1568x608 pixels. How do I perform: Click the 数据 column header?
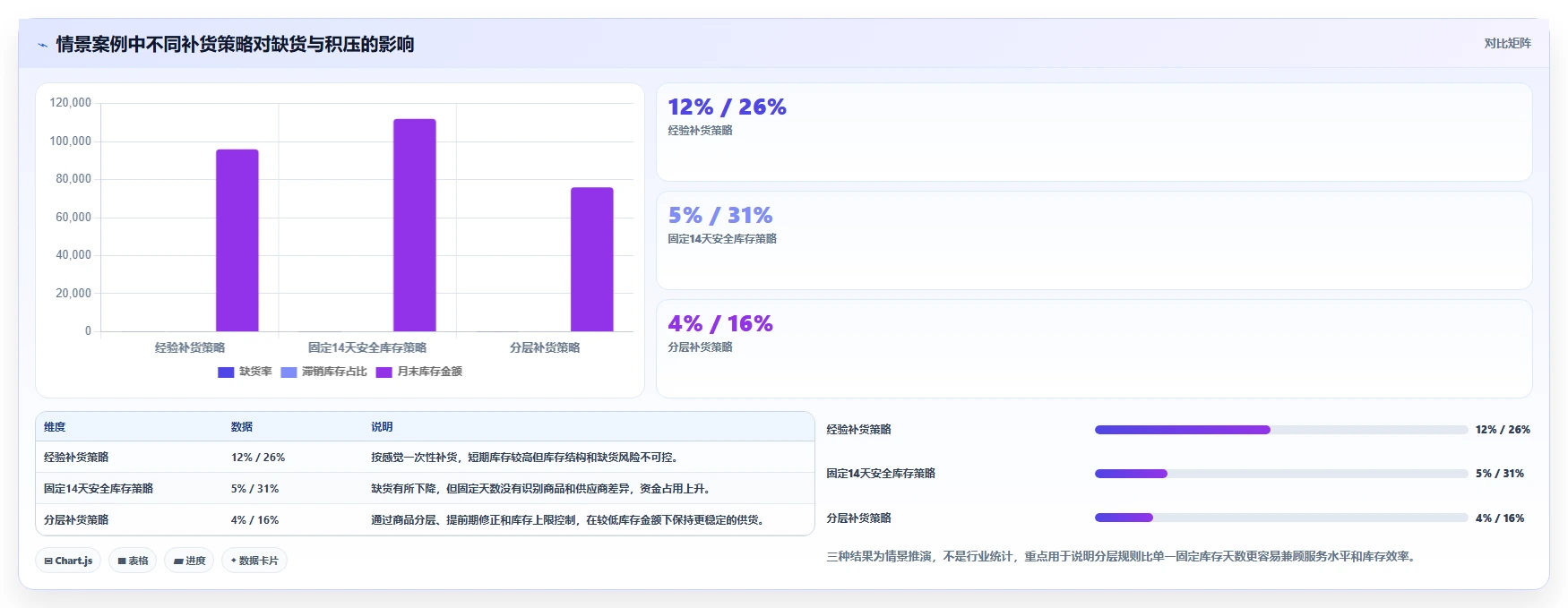(242, 427)
